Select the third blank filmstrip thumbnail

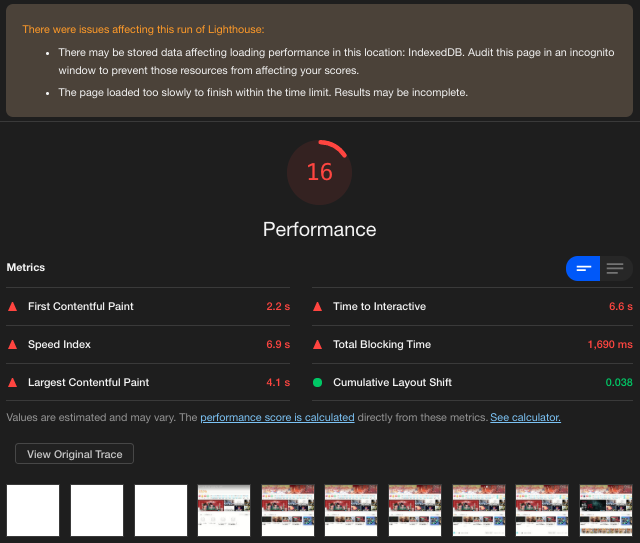click(x=161, y=510)
